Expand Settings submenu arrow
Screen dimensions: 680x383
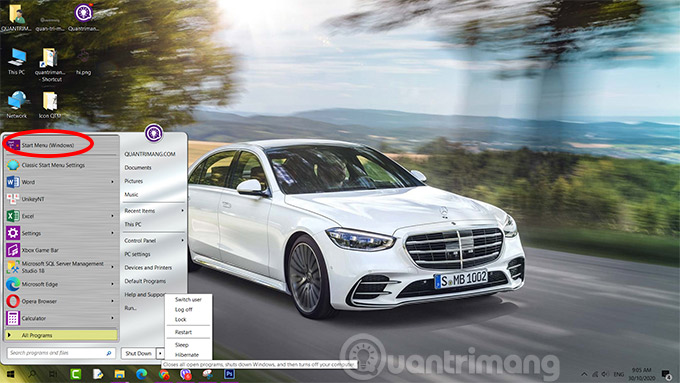click(113, 233)
